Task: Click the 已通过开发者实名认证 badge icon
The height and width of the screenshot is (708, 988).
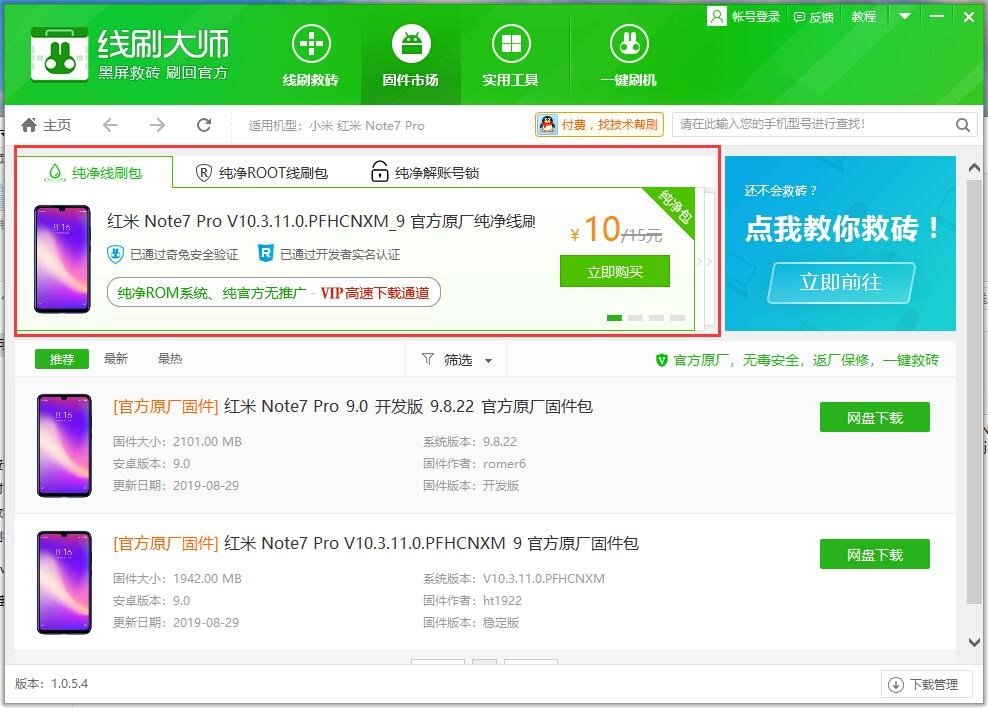Action: tap(266, 253)
